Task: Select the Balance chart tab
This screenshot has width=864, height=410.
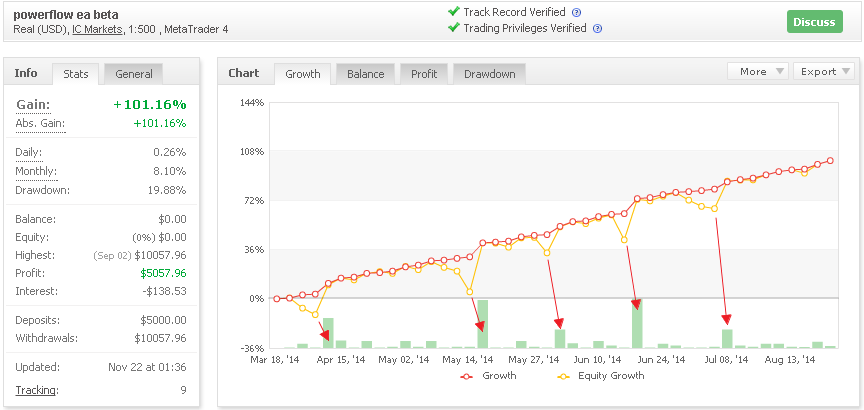Action: click(365, 74)
